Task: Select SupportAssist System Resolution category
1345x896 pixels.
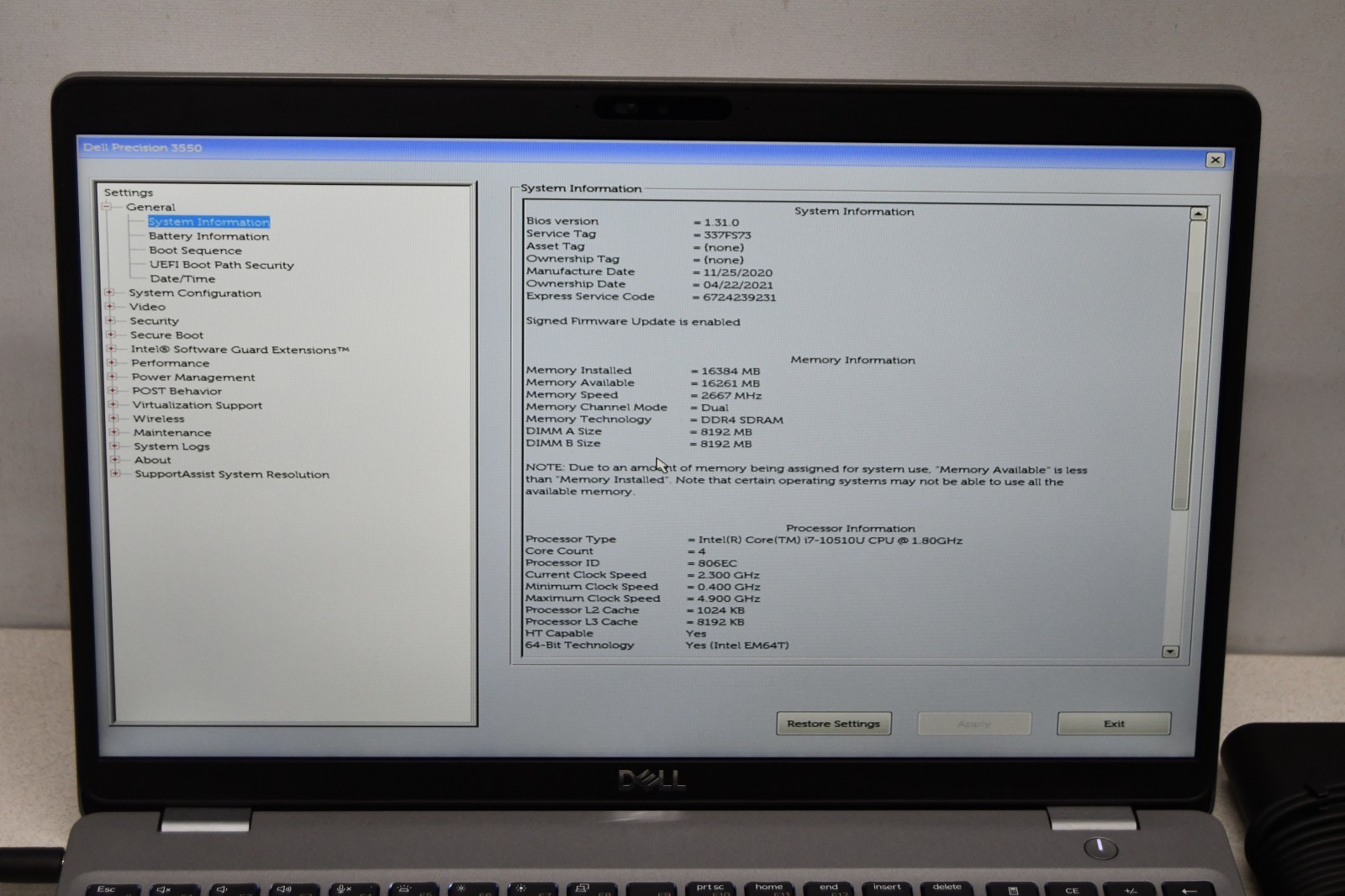Action: click(232, 475)
